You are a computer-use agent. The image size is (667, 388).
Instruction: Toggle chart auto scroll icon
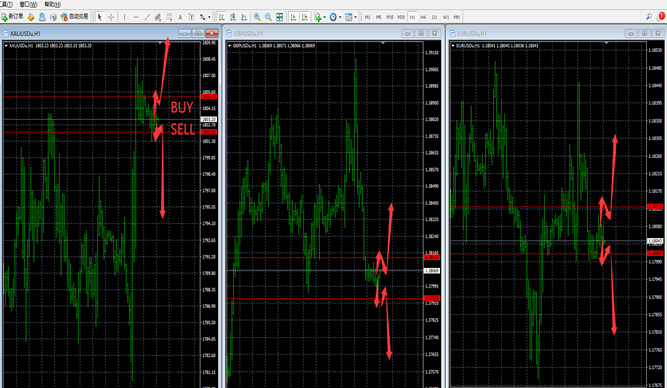tap(294, 17)
